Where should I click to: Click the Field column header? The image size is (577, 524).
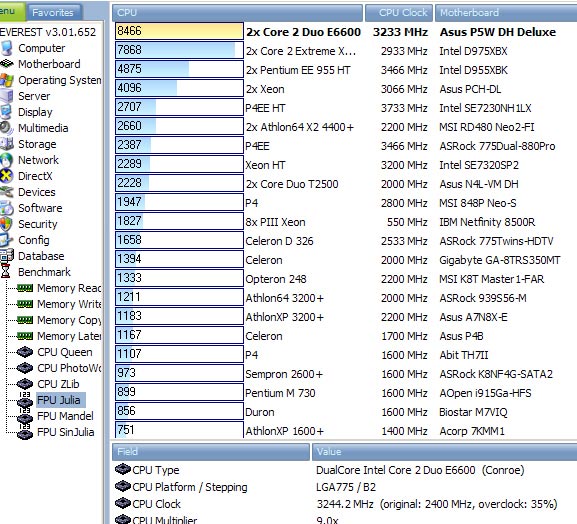click(211, 452)
